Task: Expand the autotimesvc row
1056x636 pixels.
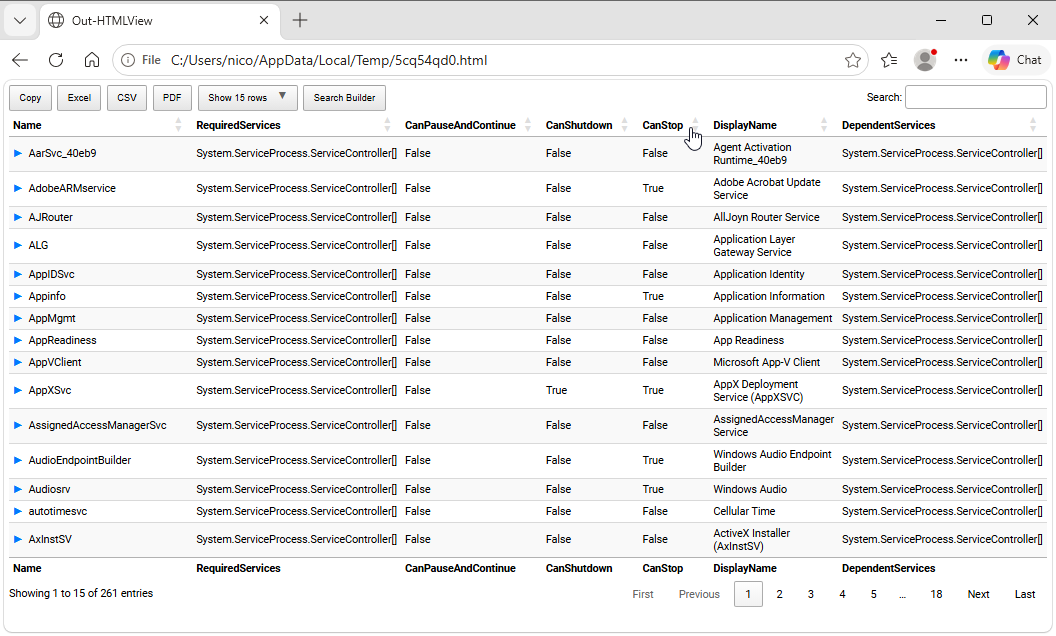Action: 18,511
